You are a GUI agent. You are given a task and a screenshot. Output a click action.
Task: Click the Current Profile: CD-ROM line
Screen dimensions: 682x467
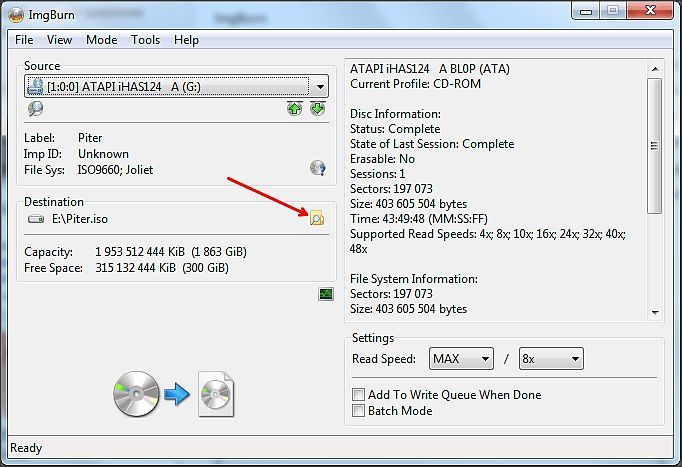coord(415,83)
